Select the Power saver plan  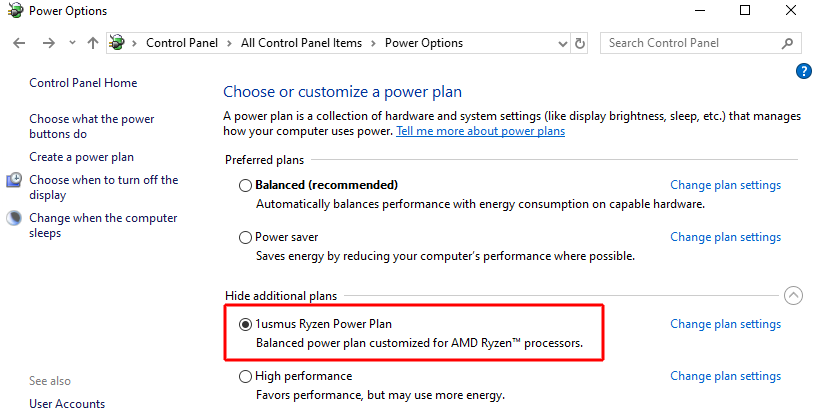point(245,237)
